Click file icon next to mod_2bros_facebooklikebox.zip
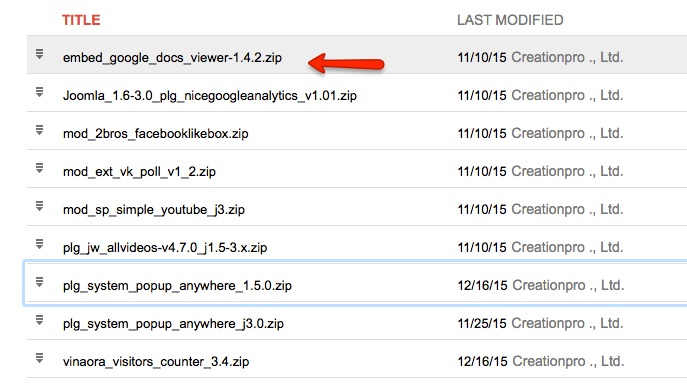This screenshot has width=687, height=390. [39, 130]
